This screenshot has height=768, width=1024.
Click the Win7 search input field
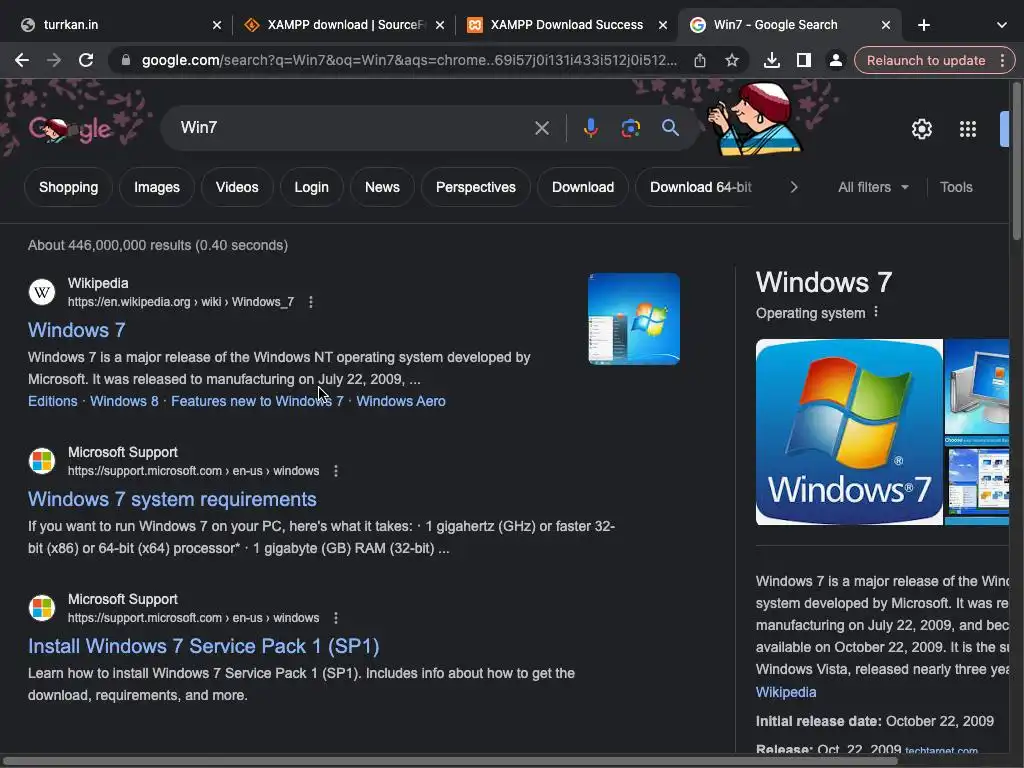click(x=353, y=127)
